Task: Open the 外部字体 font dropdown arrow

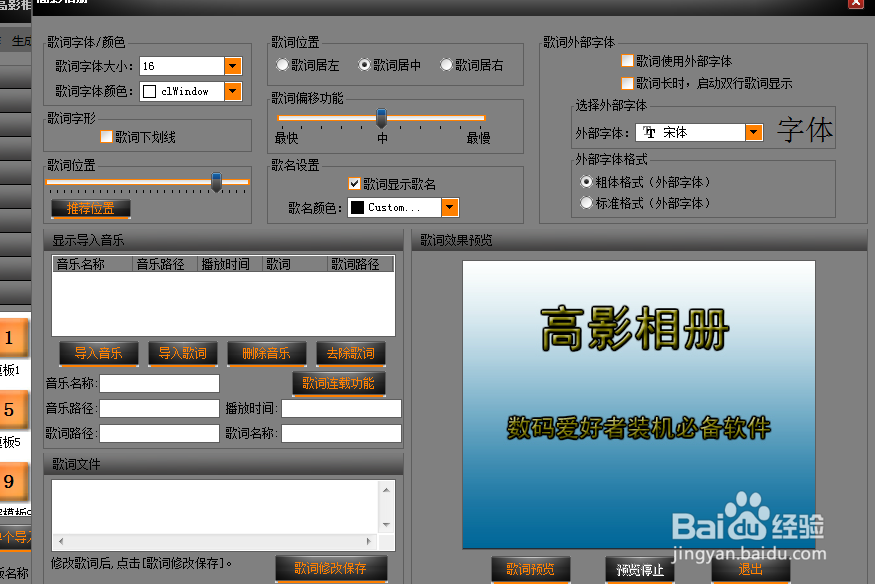Action: 754,132
